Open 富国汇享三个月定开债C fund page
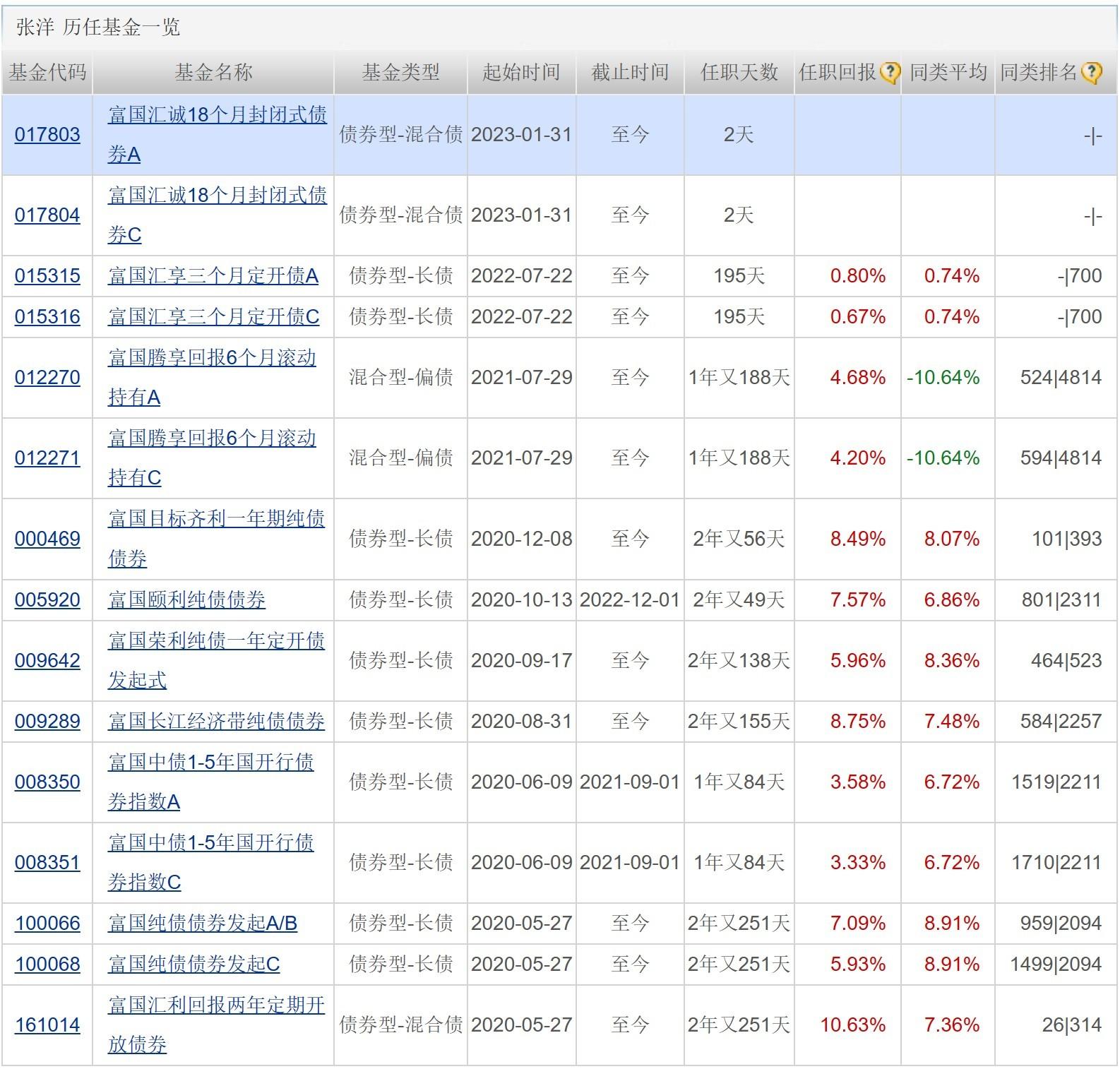Viewport: 1120px width, 1069px height. (x=213, y=317)
